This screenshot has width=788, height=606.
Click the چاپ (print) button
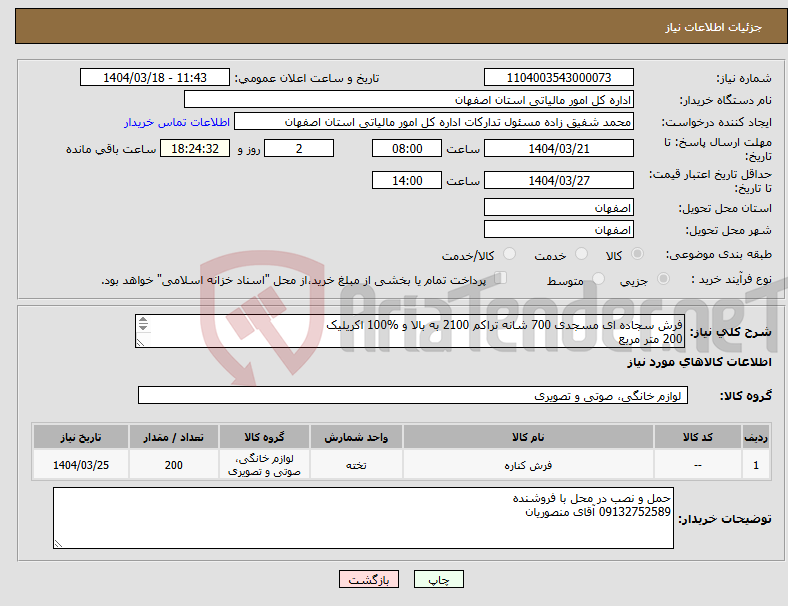click(438, 579)
